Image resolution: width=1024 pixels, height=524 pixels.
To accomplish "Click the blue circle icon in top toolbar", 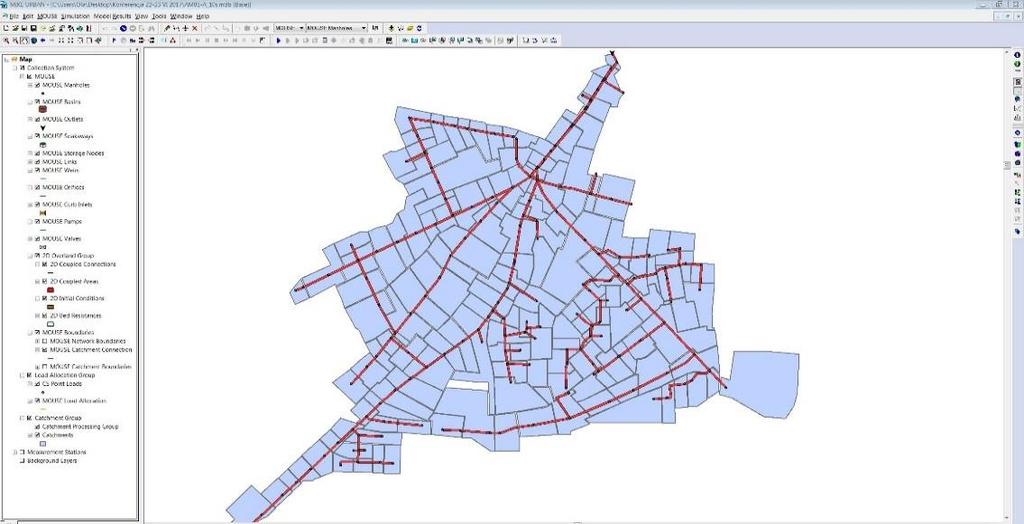I will point(123,28).
